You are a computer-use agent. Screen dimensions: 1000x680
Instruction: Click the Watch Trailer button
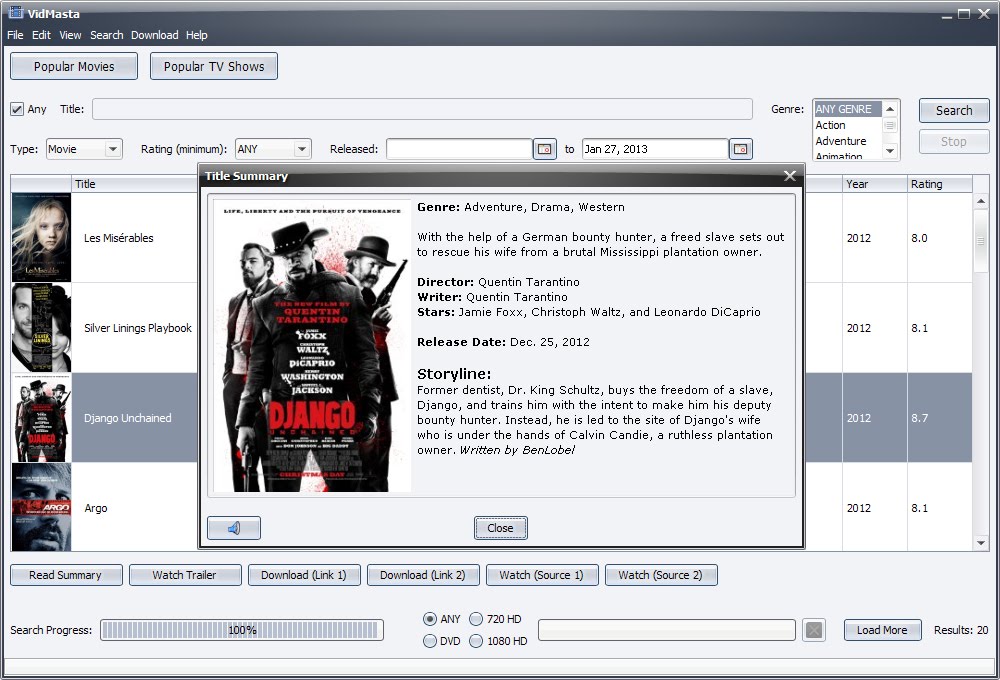click(x=185, y=575)
